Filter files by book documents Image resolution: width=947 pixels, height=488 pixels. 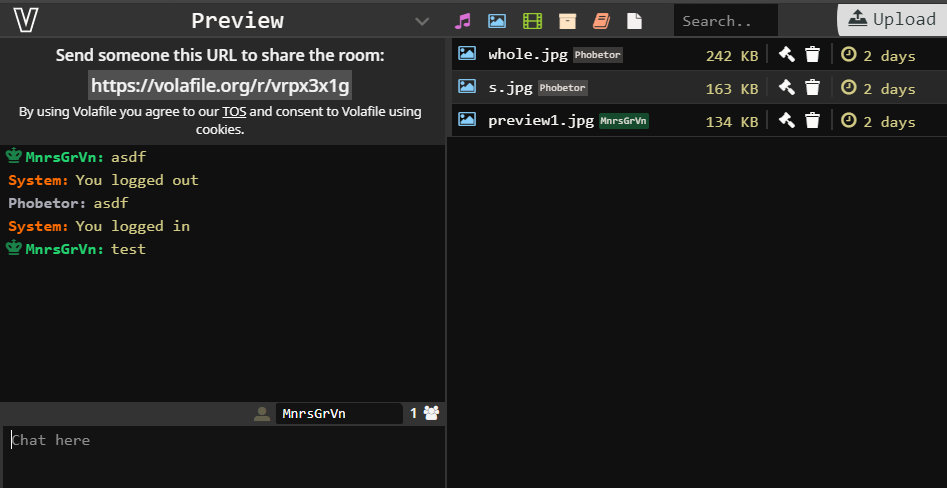point(602,21)
